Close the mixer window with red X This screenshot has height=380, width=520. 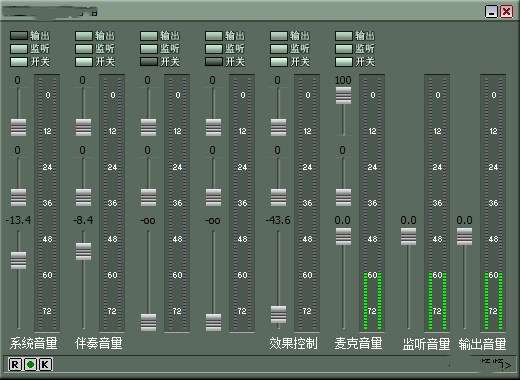click(x=506, y=12)
